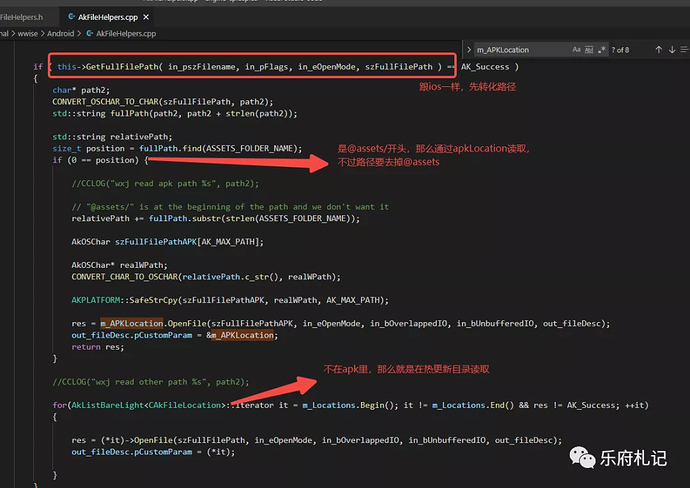Click the CONVERT_CHAR_TO_OSCHAR macro call
690x488 pixels.
coord(206,276)
